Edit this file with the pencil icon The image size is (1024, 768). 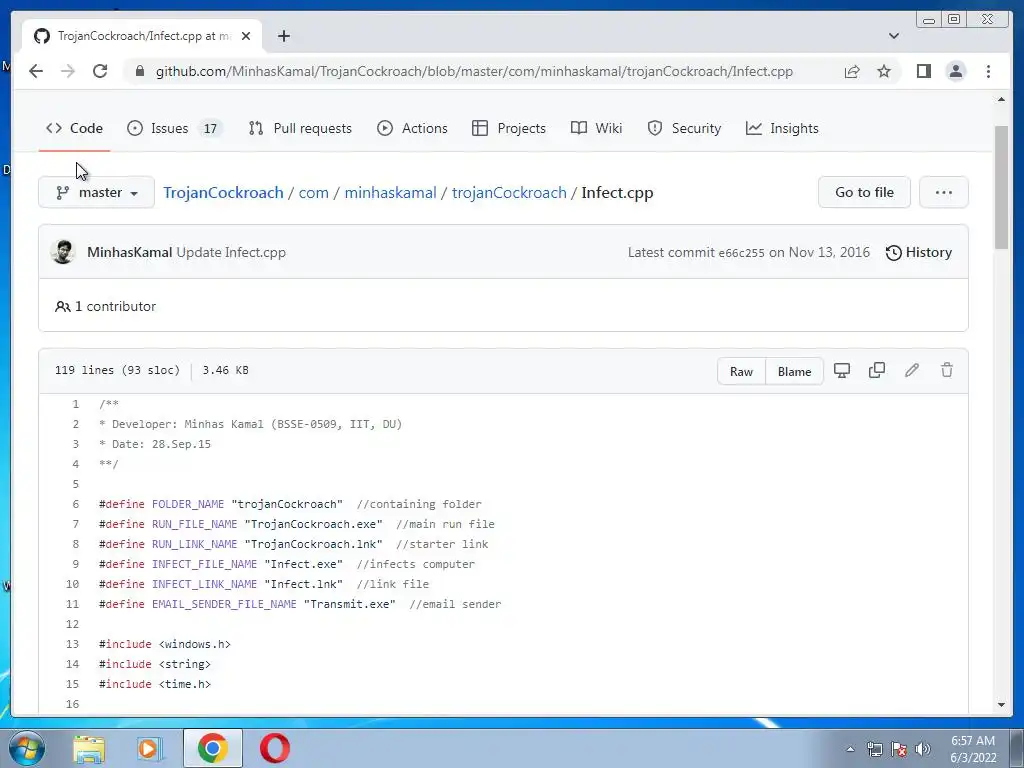click(912, 370)
